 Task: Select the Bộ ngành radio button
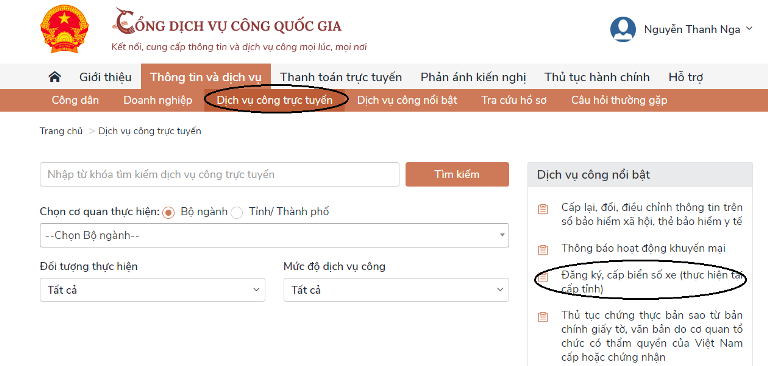(x=168, y=213)
